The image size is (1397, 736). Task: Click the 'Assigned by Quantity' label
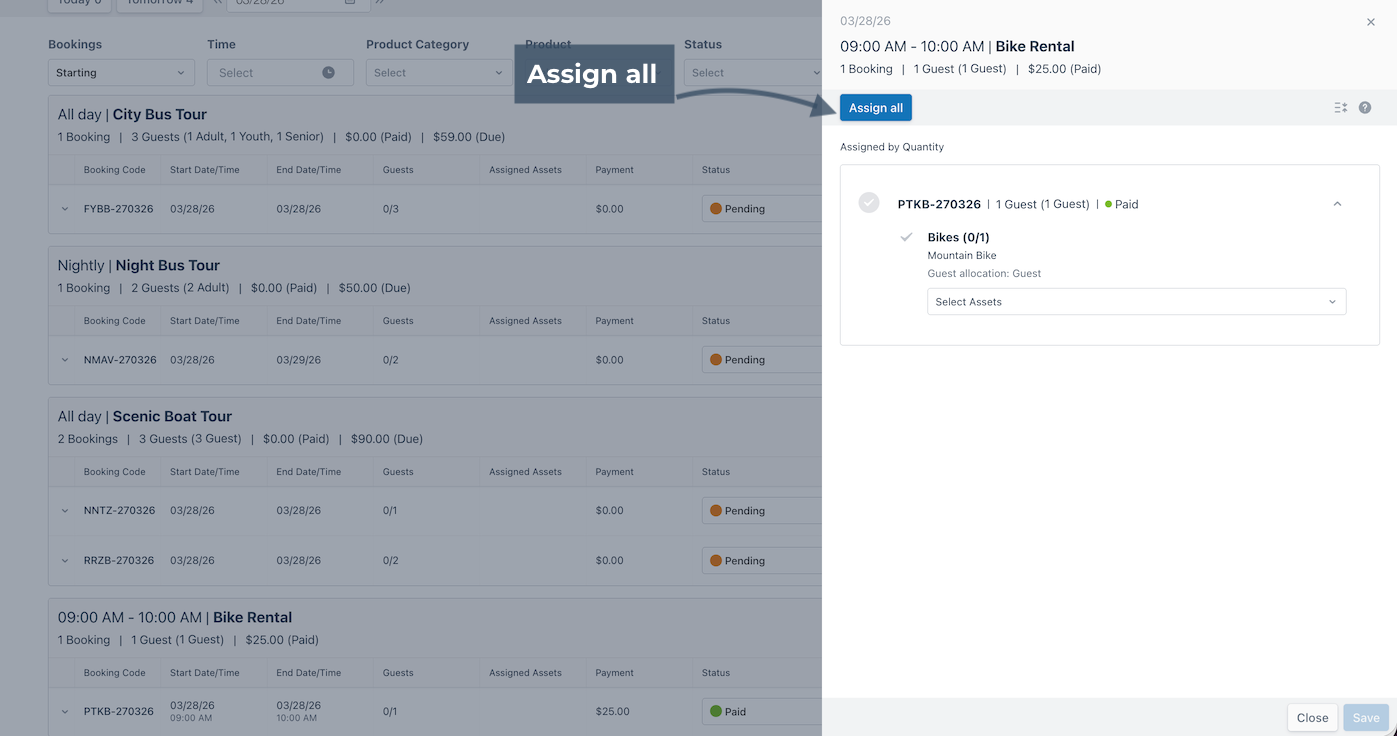[x=892, y=147]
